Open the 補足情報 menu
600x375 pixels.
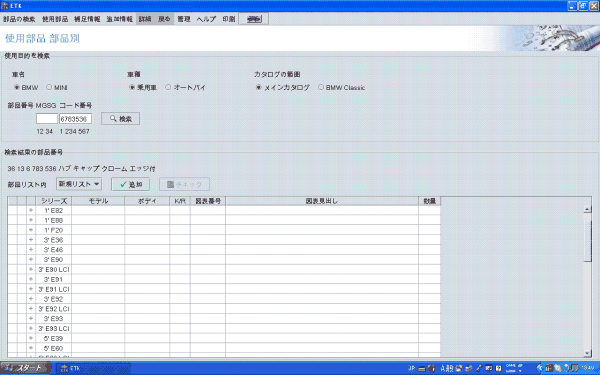87,19
